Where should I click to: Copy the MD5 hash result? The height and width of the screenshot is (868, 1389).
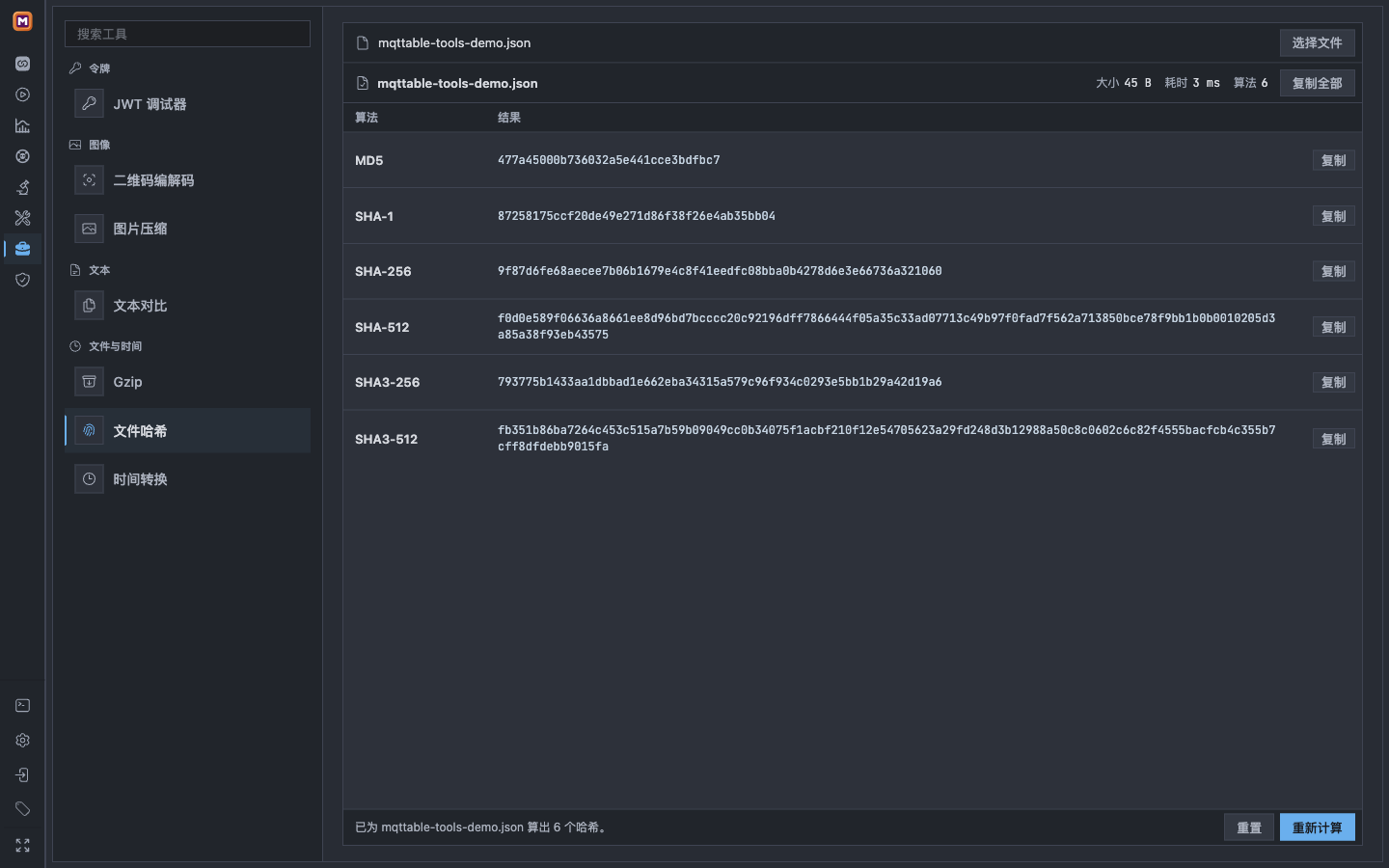1333,160
